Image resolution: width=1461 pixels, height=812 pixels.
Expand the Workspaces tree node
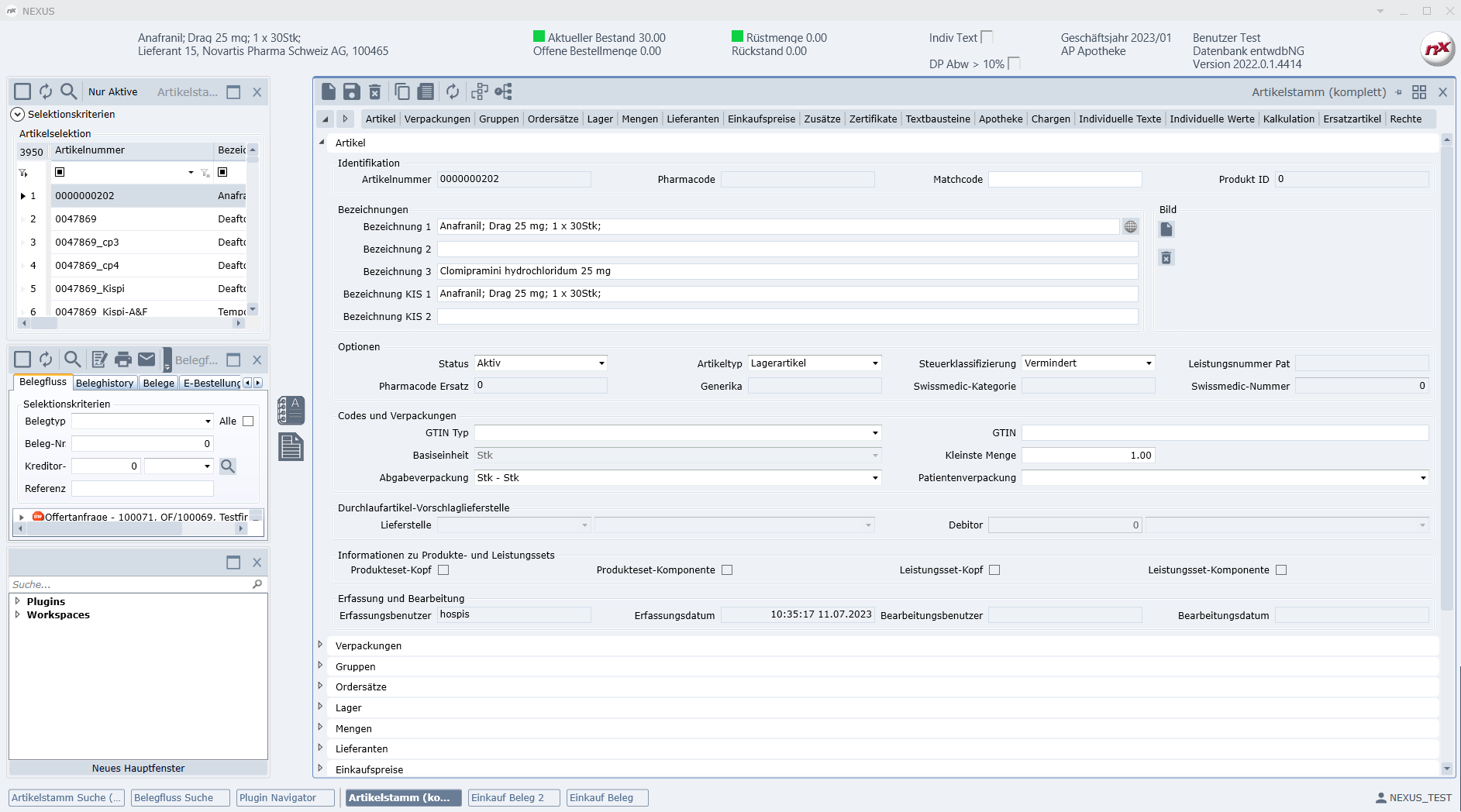click(x=17, y=614)
